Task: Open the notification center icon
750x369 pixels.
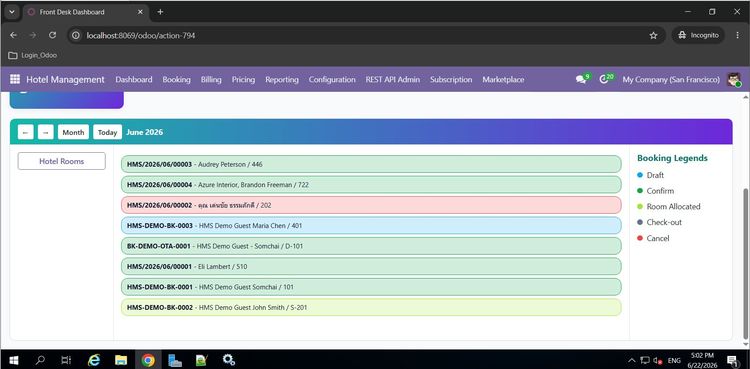Action: (732, 360)
